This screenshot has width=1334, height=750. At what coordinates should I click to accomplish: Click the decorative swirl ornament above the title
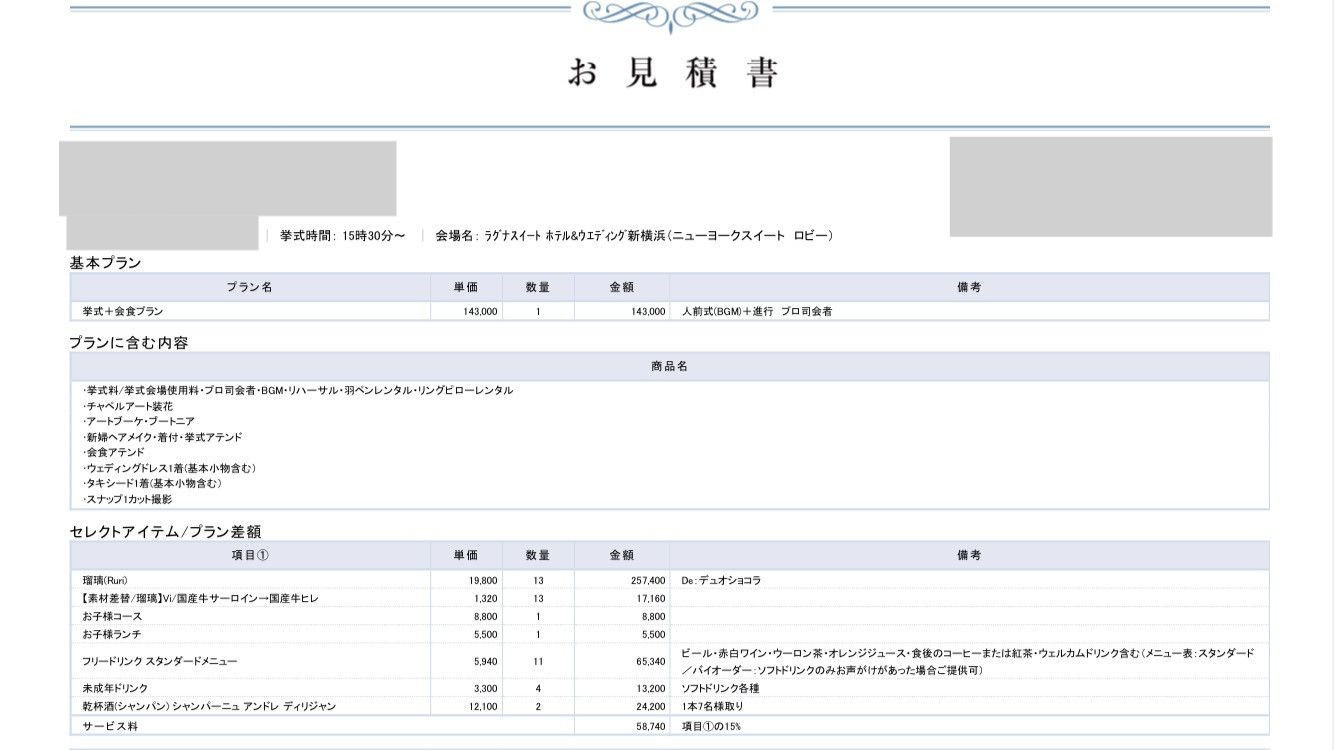(670, 13)
